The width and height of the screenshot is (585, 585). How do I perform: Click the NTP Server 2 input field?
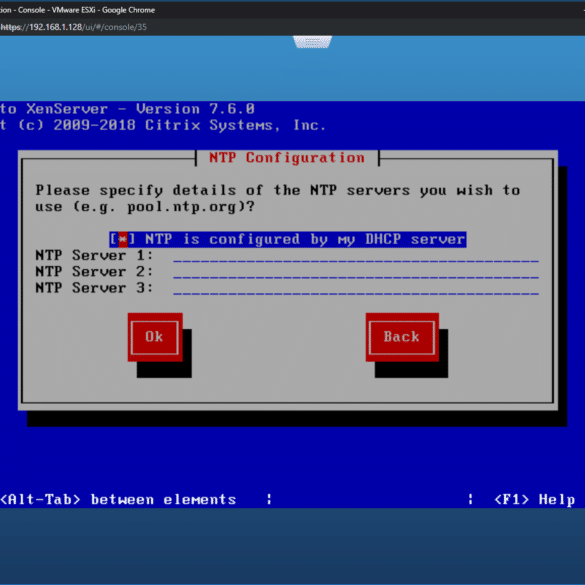[356, 272]
